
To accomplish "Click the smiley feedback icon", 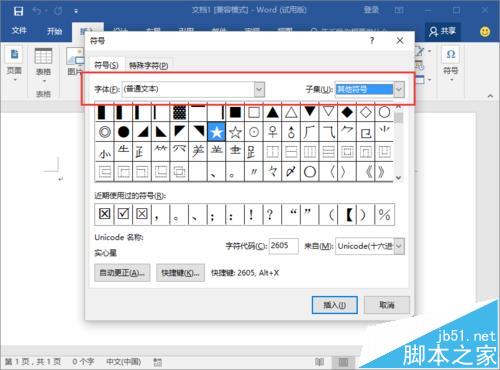I will 485,32.
